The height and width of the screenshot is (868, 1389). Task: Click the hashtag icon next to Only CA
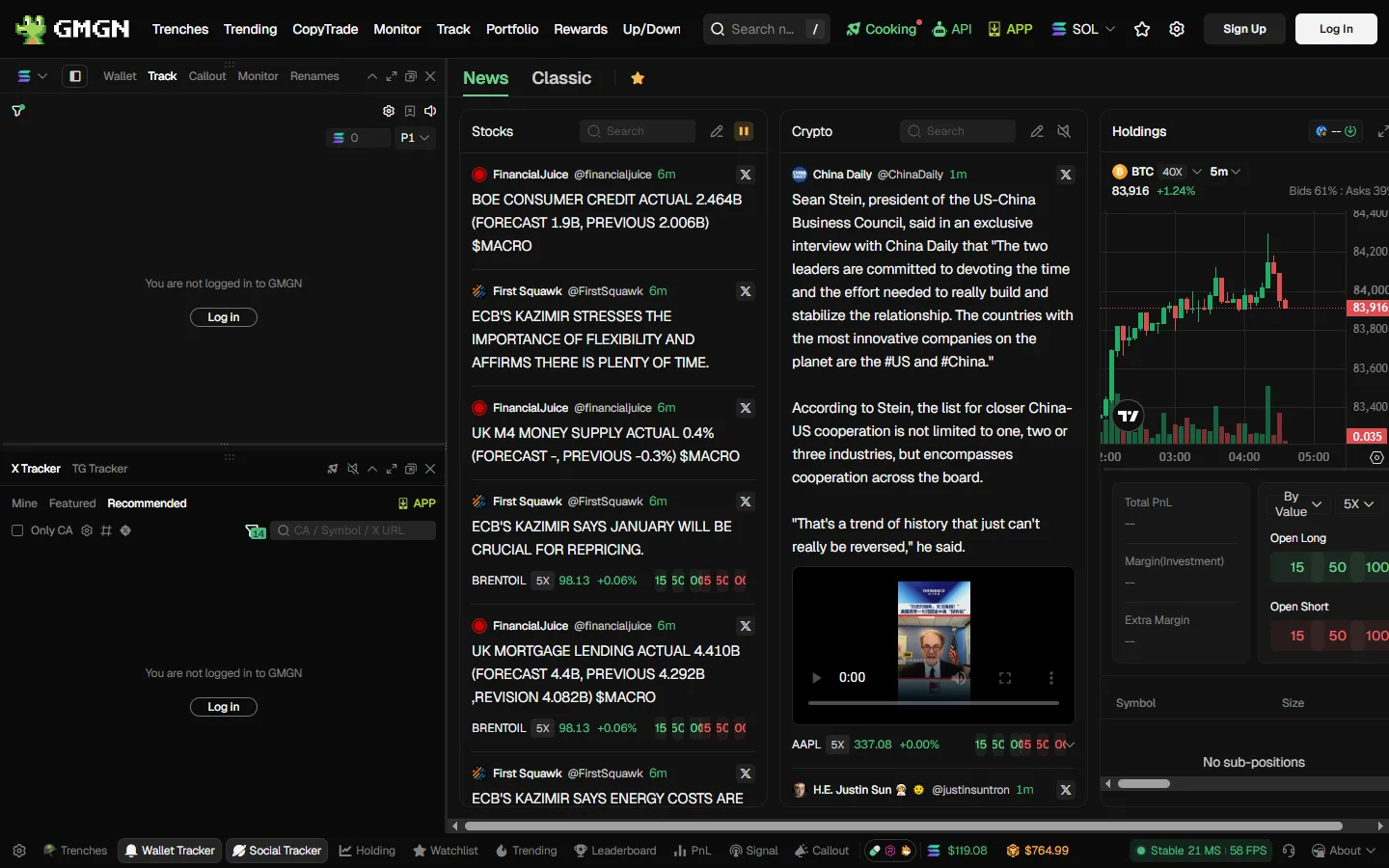[x=106, y=530]
